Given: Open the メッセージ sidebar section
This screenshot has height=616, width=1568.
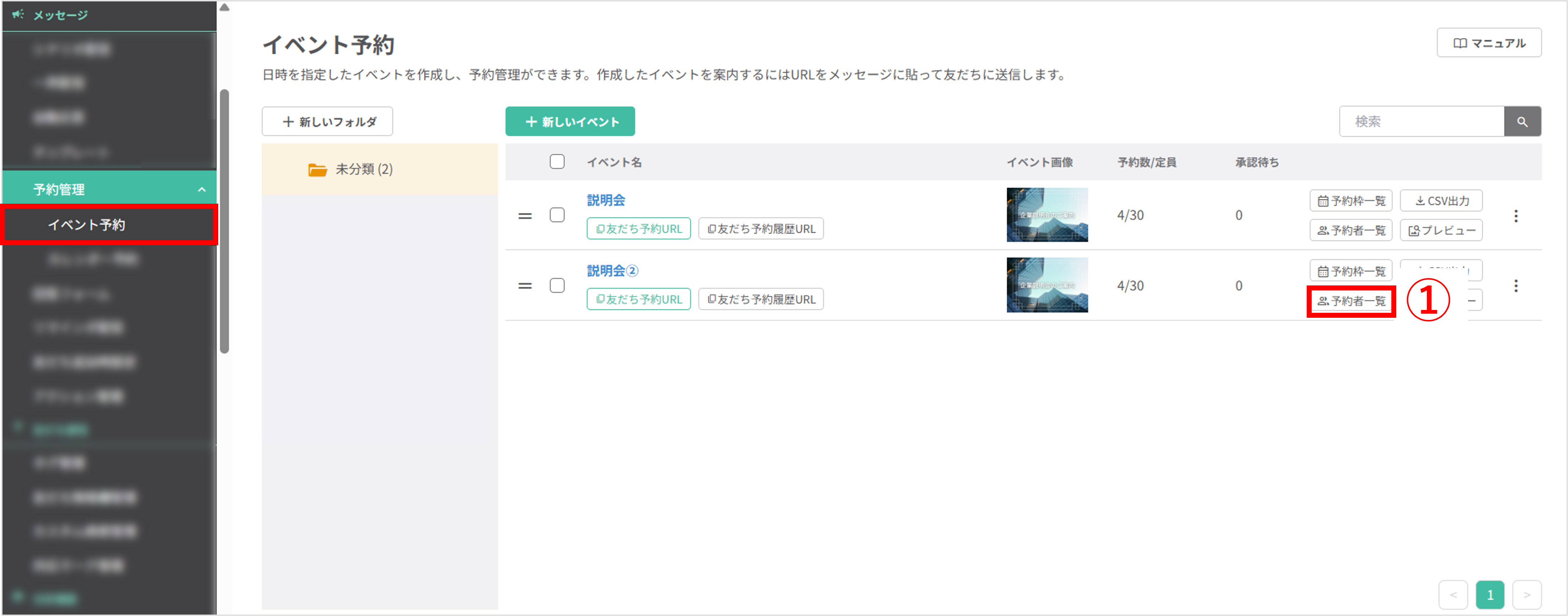Looking at the screenshot, I should pos(109,15).
